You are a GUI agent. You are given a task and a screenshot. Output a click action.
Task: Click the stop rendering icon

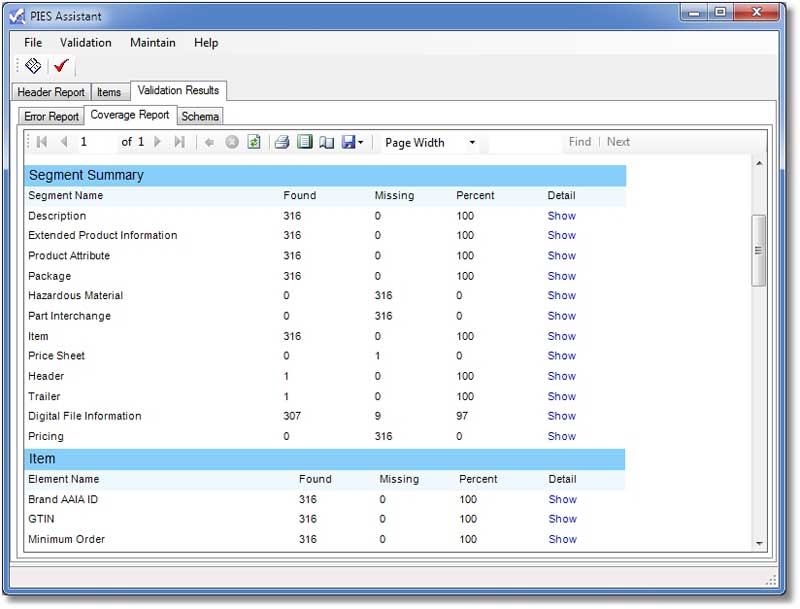click(x=232, y=142)
